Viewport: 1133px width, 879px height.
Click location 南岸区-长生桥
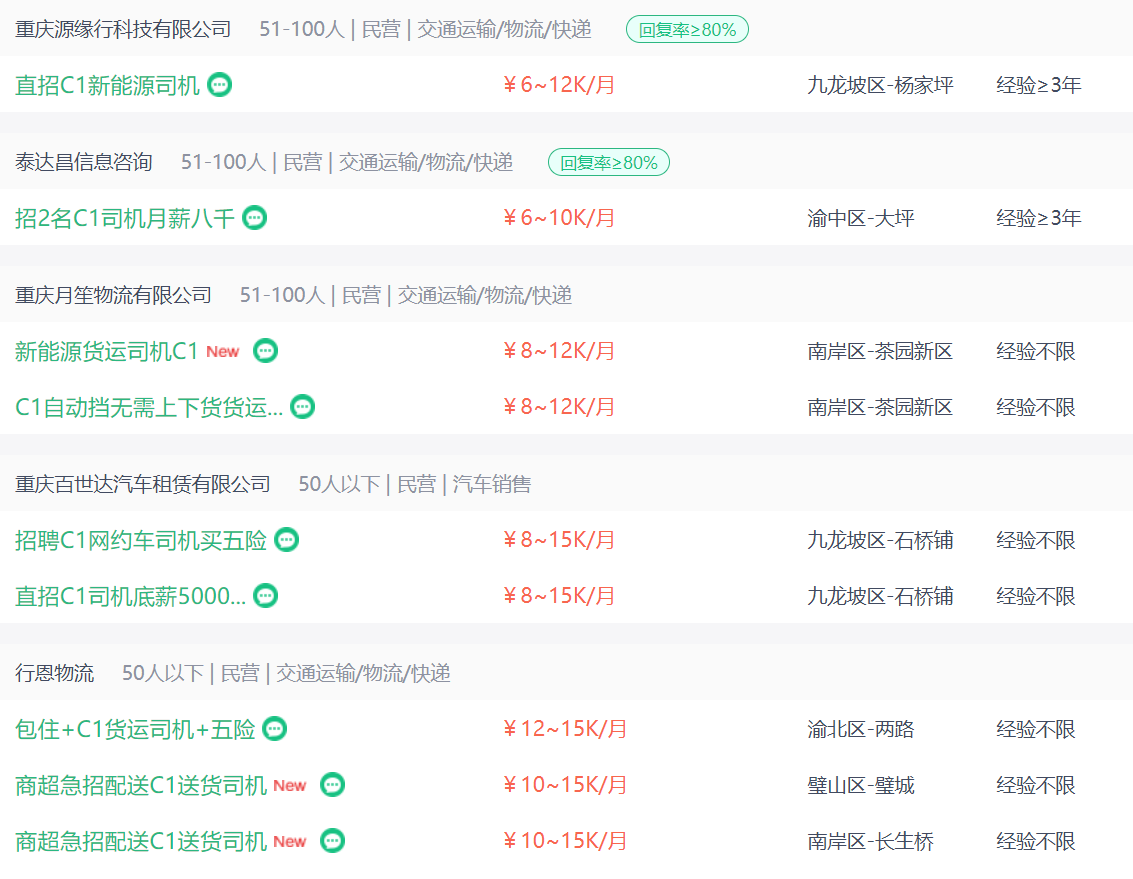(x=870, y=841)
